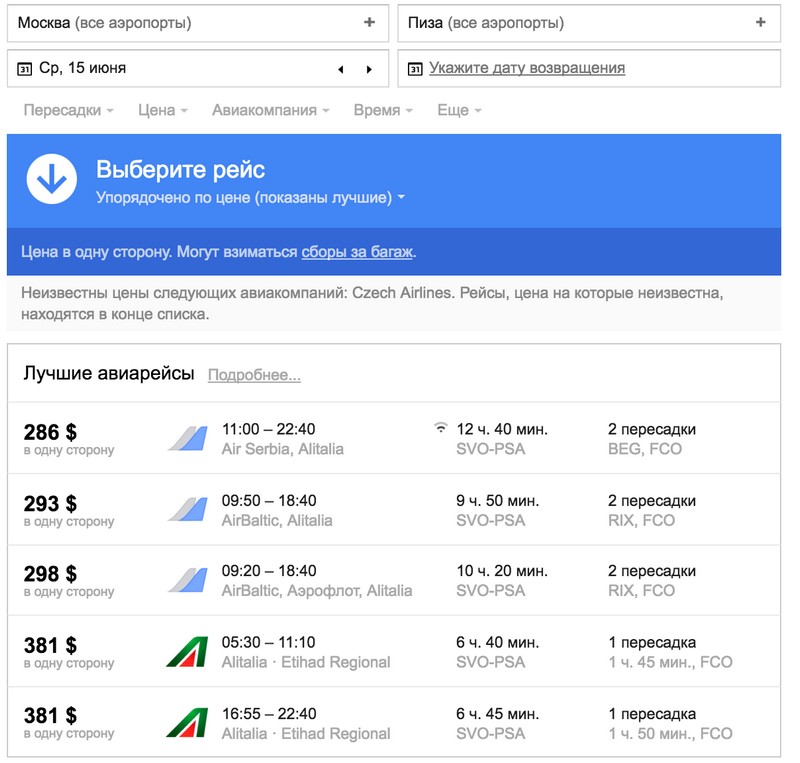Click Укажите дату возвращения field
800x763 pixels.
(589, 68)
